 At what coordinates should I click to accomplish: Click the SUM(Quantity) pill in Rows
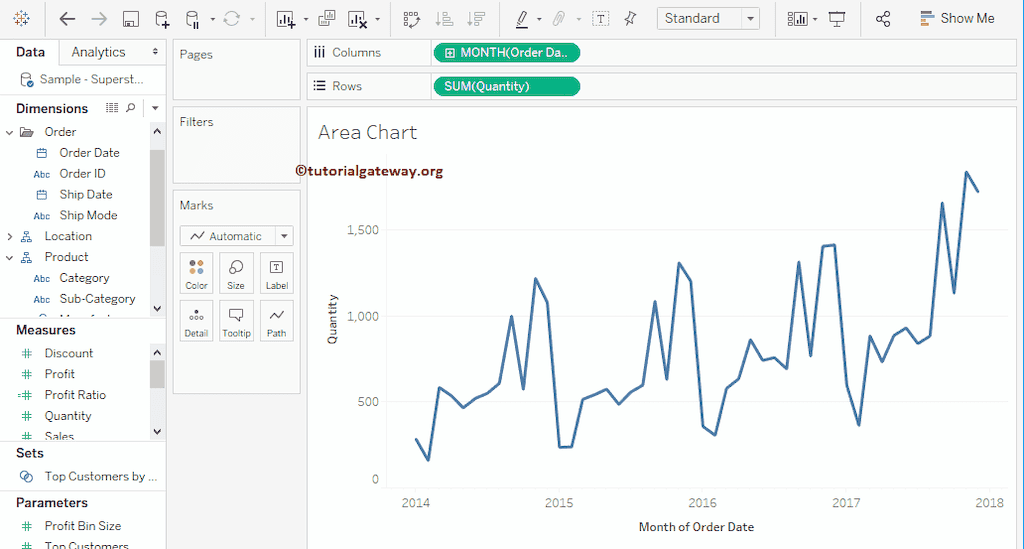click(506, 86)
